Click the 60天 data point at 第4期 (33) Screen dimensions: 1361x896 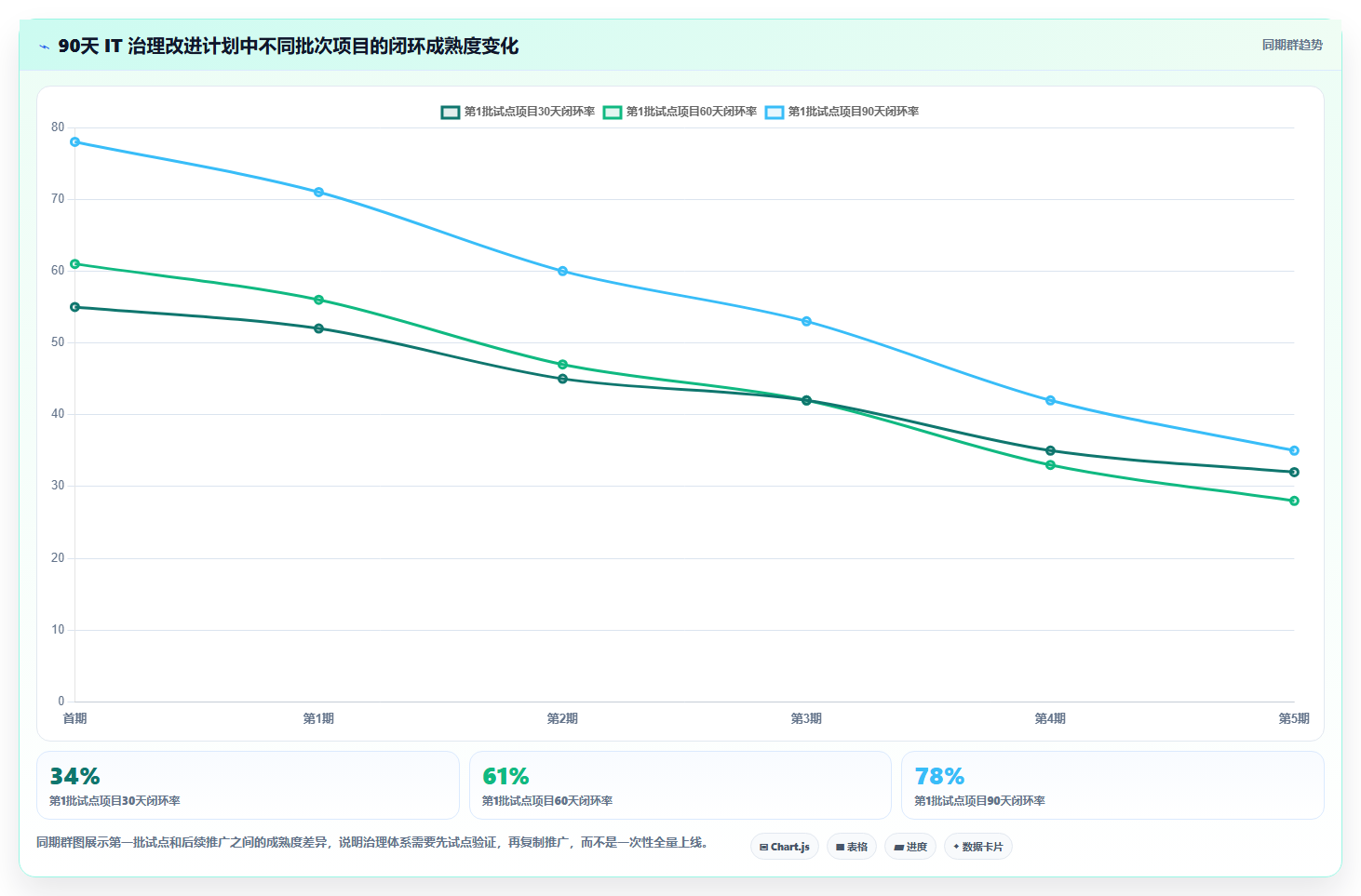pyautogui.click(x=1050, y=465)
